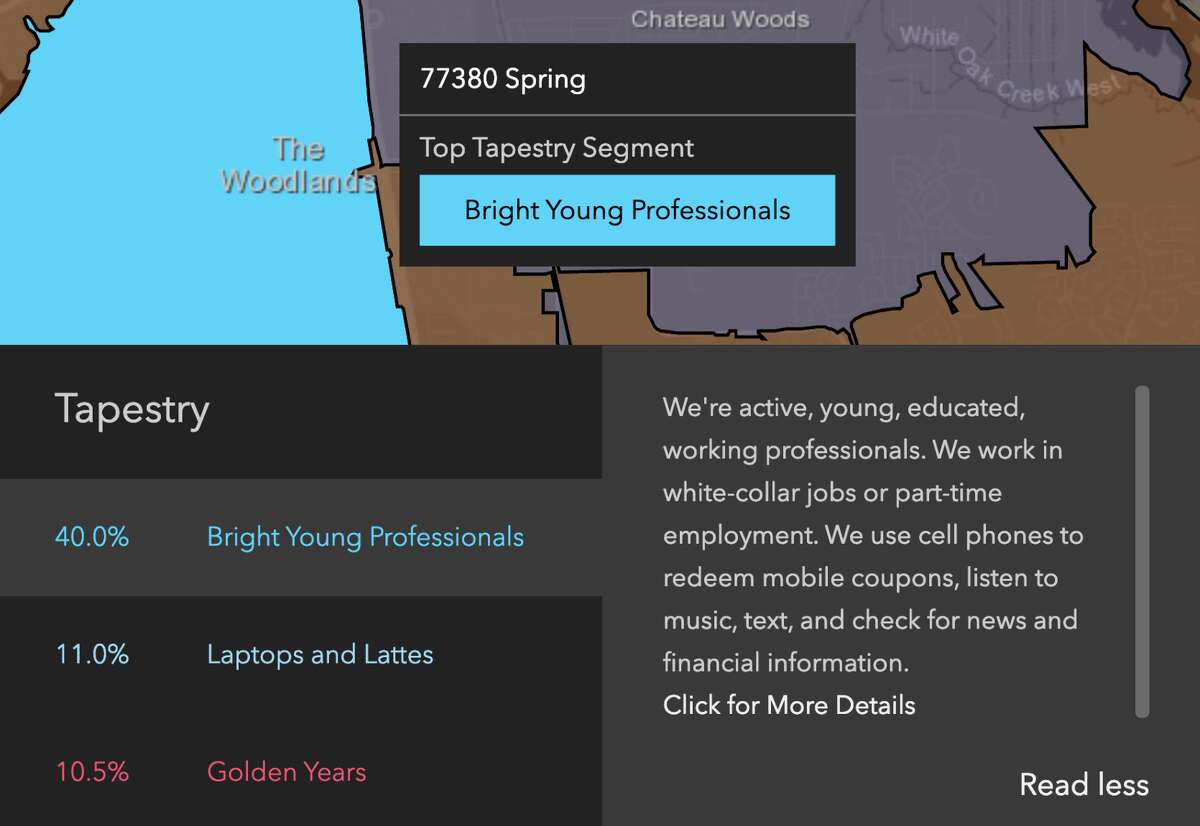Click the 10.5% percentage value
The width and height of the screenshot is (1200, 826).
pos(92,772)
